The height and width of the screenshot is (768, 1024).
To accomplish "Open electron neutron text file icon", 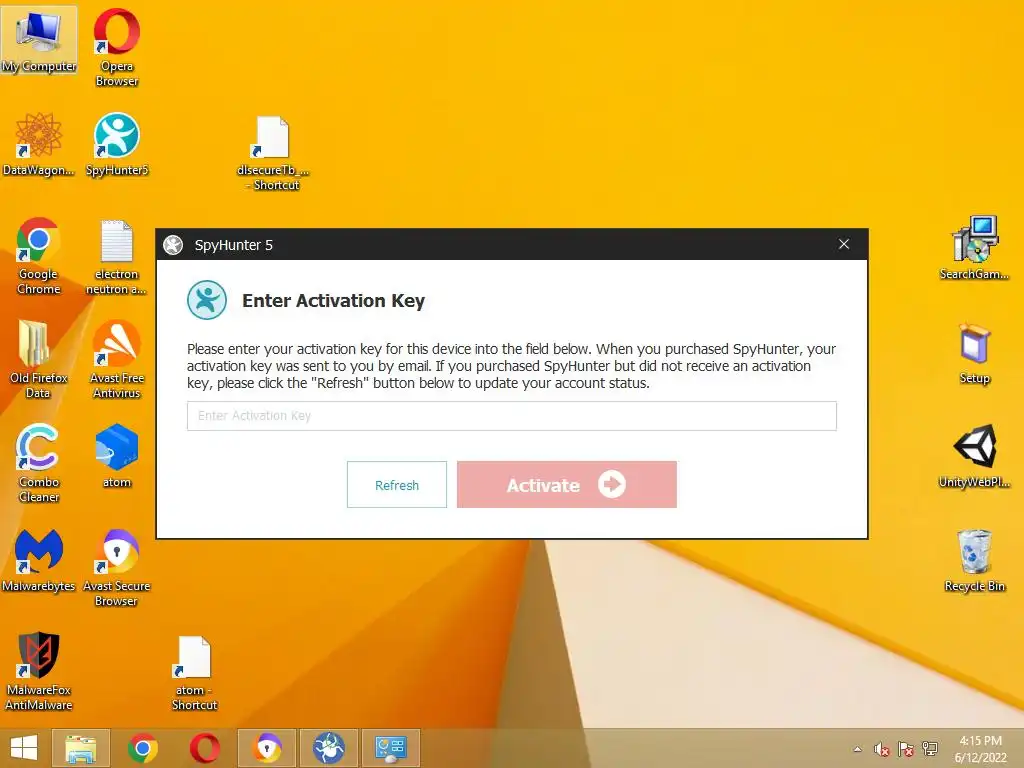I will 116,257.
